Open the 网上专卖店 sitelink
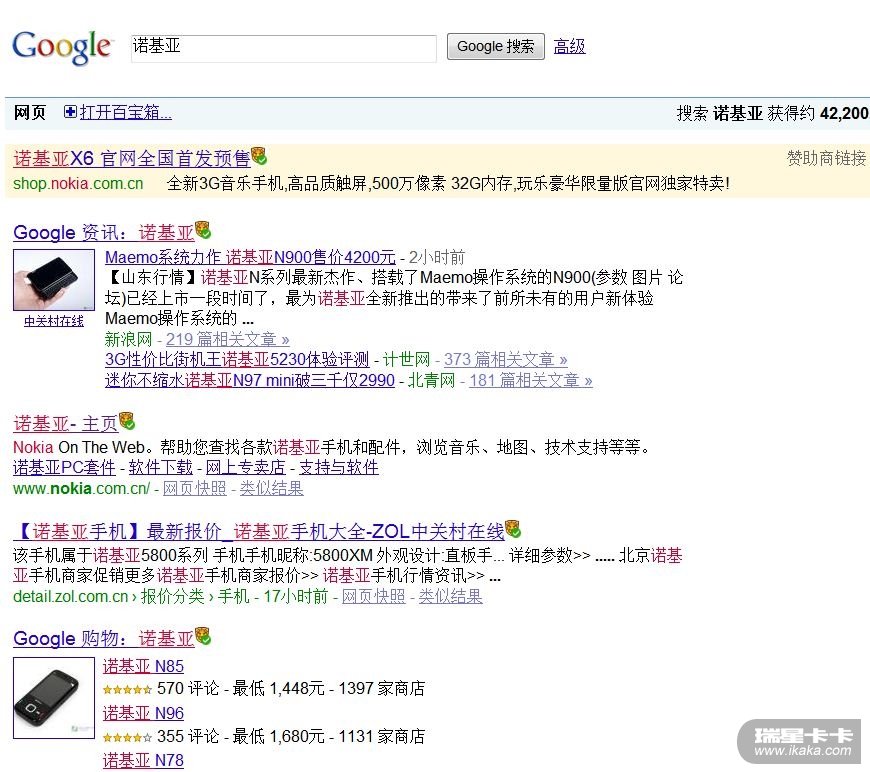The height and width of the screenshot is (772, 870). pos(246,467)
